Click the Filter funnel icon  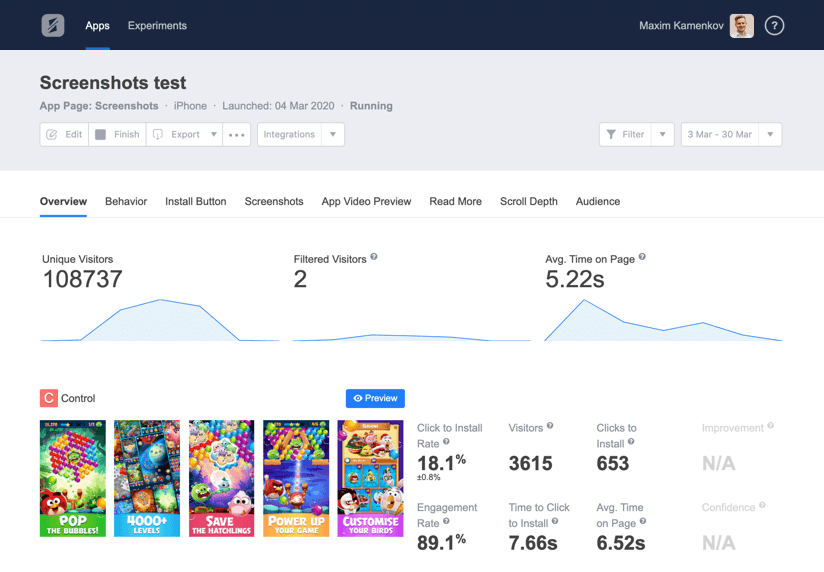611,135
